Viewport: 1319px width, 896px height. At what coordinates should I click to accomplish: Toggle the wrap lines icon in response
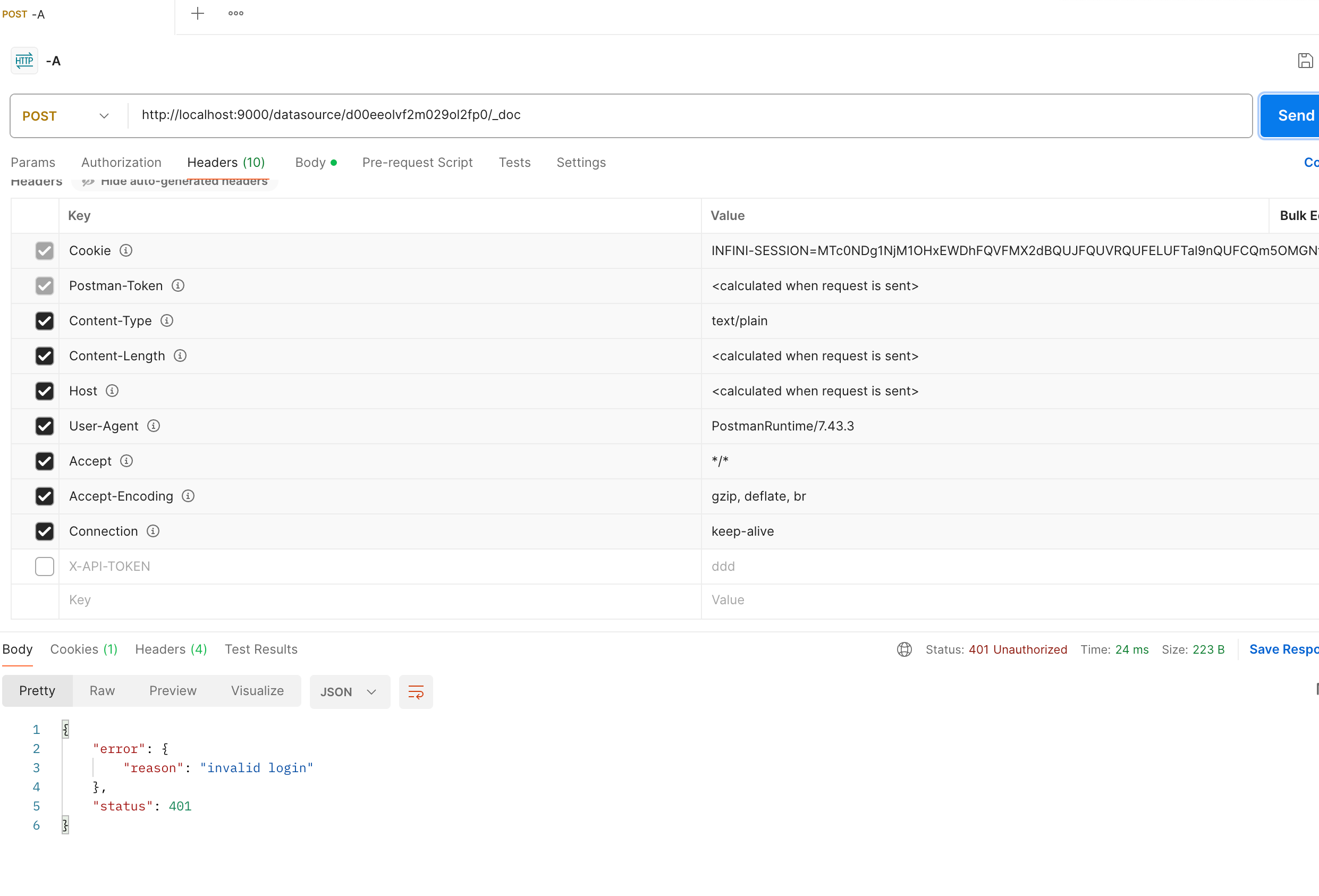coord(416,692)
